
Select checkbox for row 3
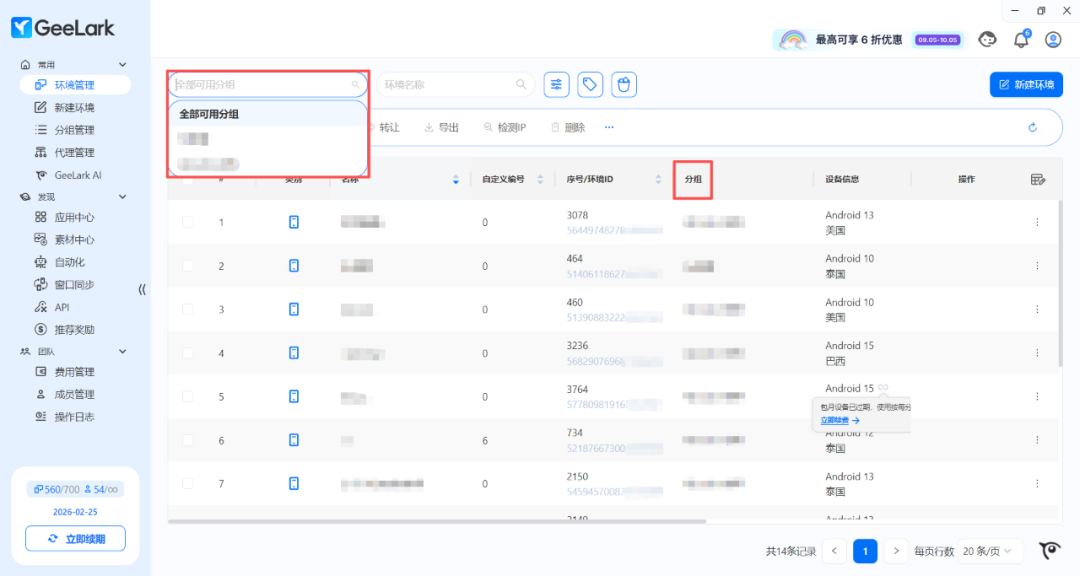pos(187,309)
